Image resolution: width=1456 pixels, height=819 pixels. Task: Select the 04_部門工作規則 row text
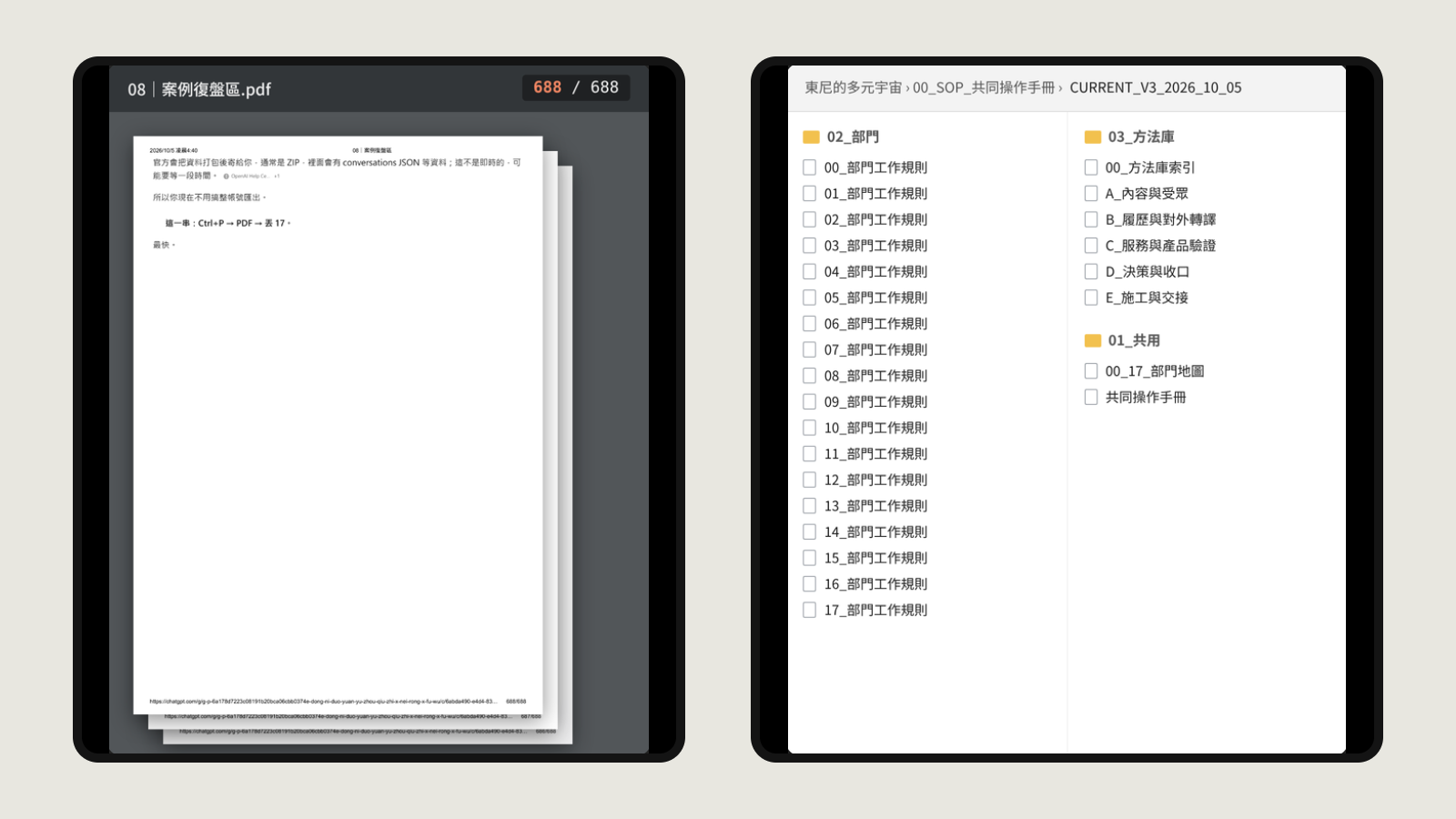coord(875,271)
